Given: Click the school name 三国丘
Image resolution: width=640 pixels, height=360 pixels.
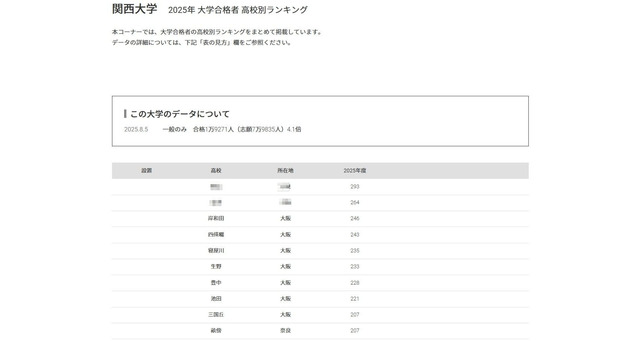Looking at the screenshot, I should point(216,315).
